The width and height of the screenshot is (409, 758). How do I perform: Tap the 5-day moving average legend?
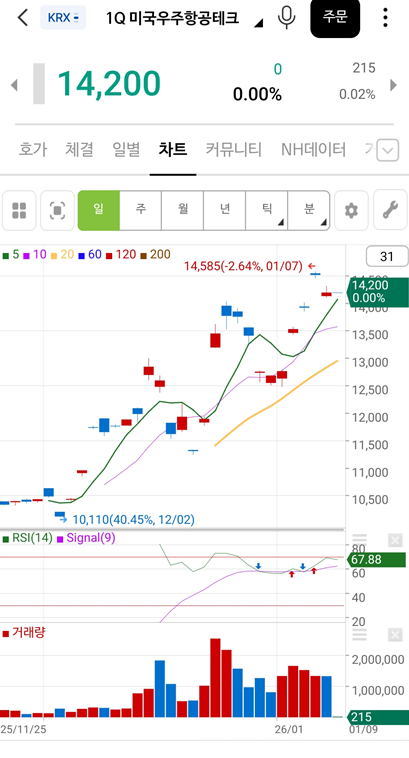(11, 255)
